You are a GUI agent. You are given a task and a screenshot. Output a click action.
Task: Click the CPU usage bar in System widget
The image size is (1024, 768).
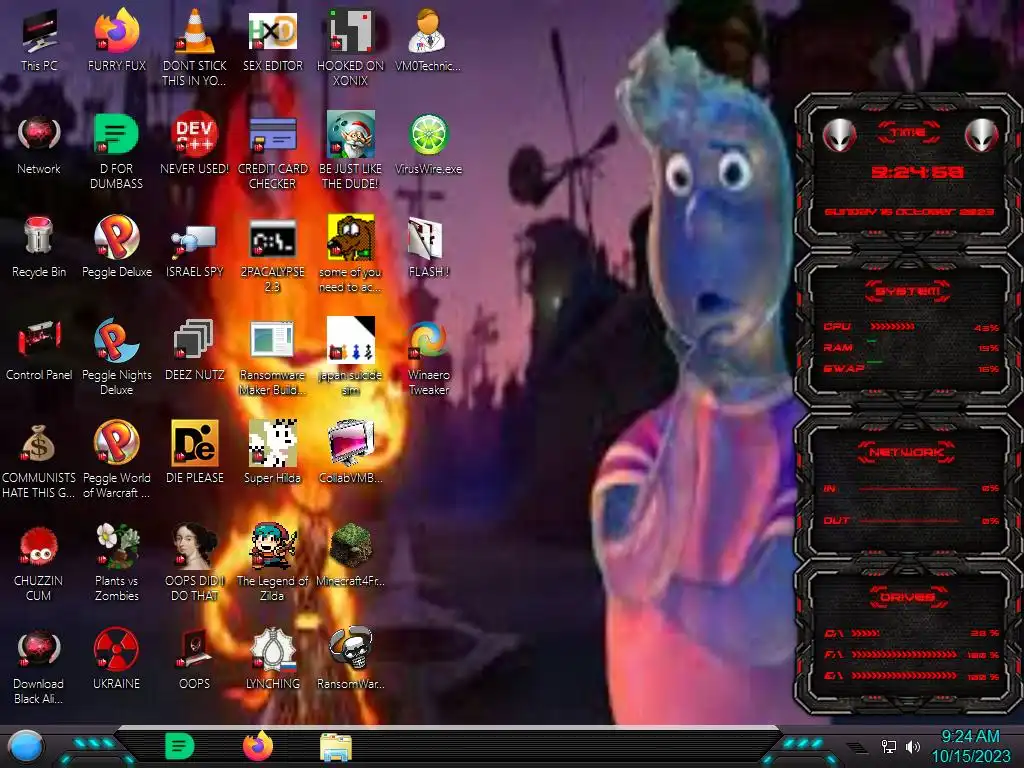coord(892,327)
